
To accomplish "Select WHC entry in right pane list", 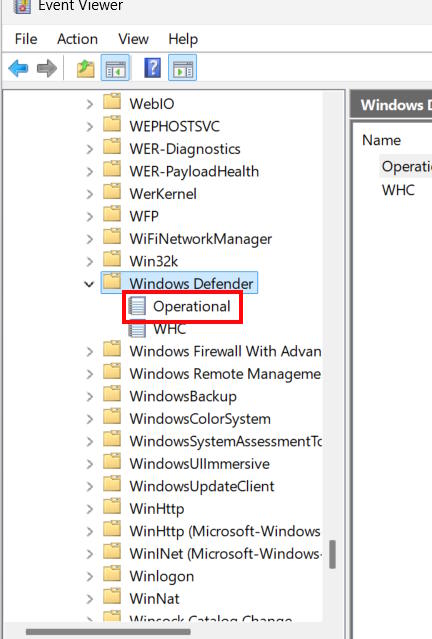I will click(x=398, y=190).
